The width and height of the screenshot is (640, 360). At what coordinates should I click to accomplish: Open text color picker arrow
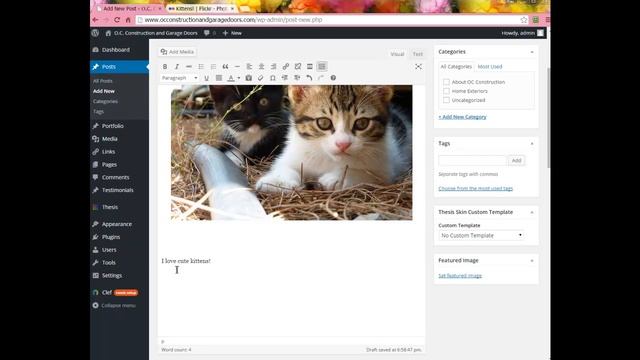pyautogui.click(x=239, y=78)
